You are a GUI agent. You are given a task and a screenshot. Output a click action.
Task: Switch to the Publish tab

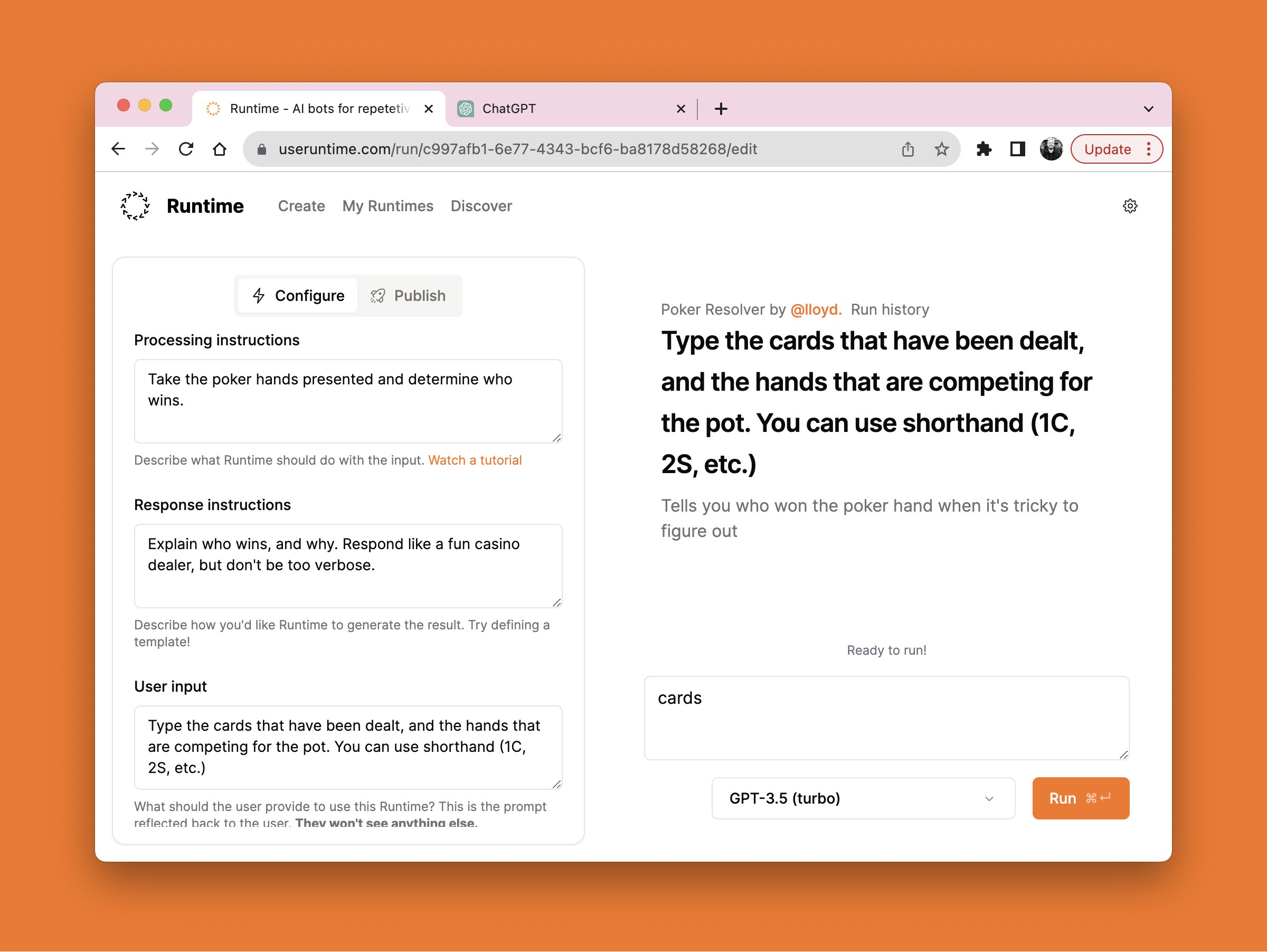coord(410,296)
